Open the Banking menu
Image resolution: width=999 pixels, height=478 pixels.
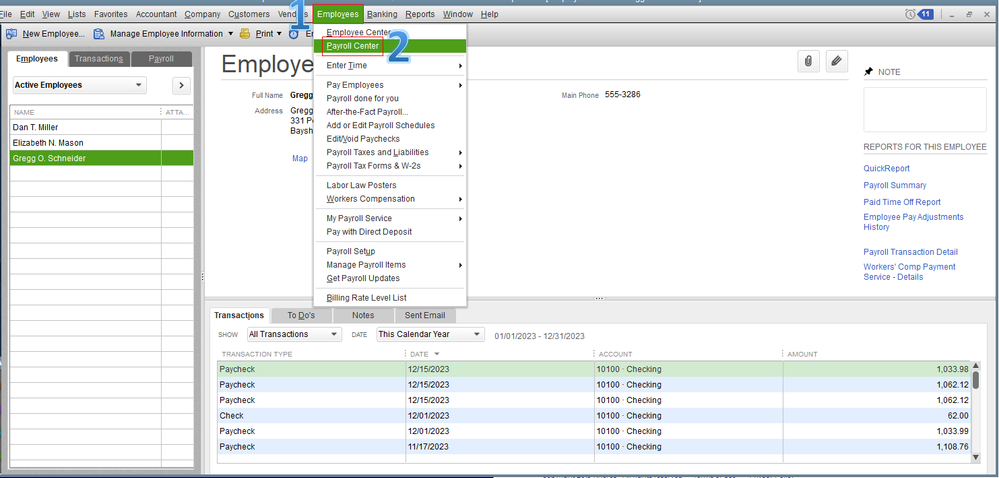point(382,14)
